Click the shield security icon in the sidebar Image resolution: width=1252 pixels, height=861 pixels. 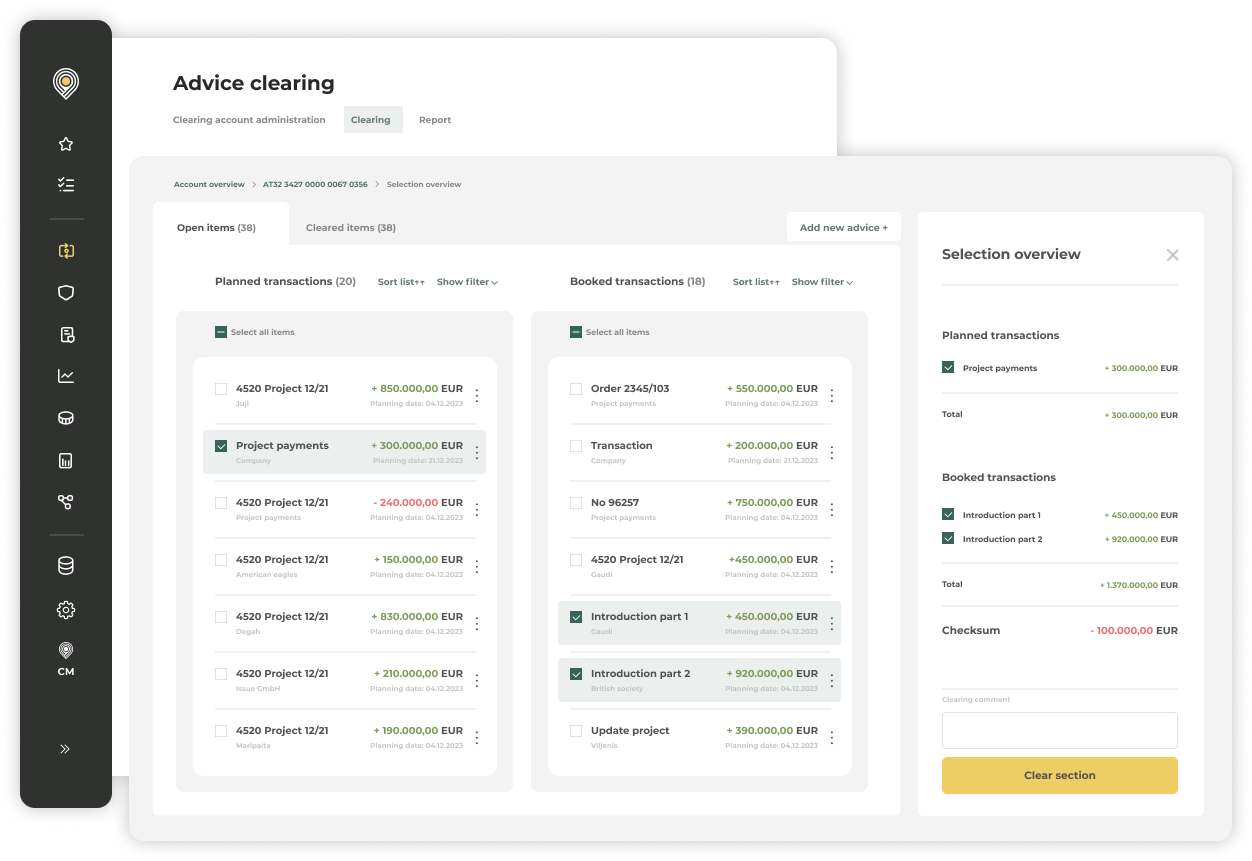click(65, 293)
